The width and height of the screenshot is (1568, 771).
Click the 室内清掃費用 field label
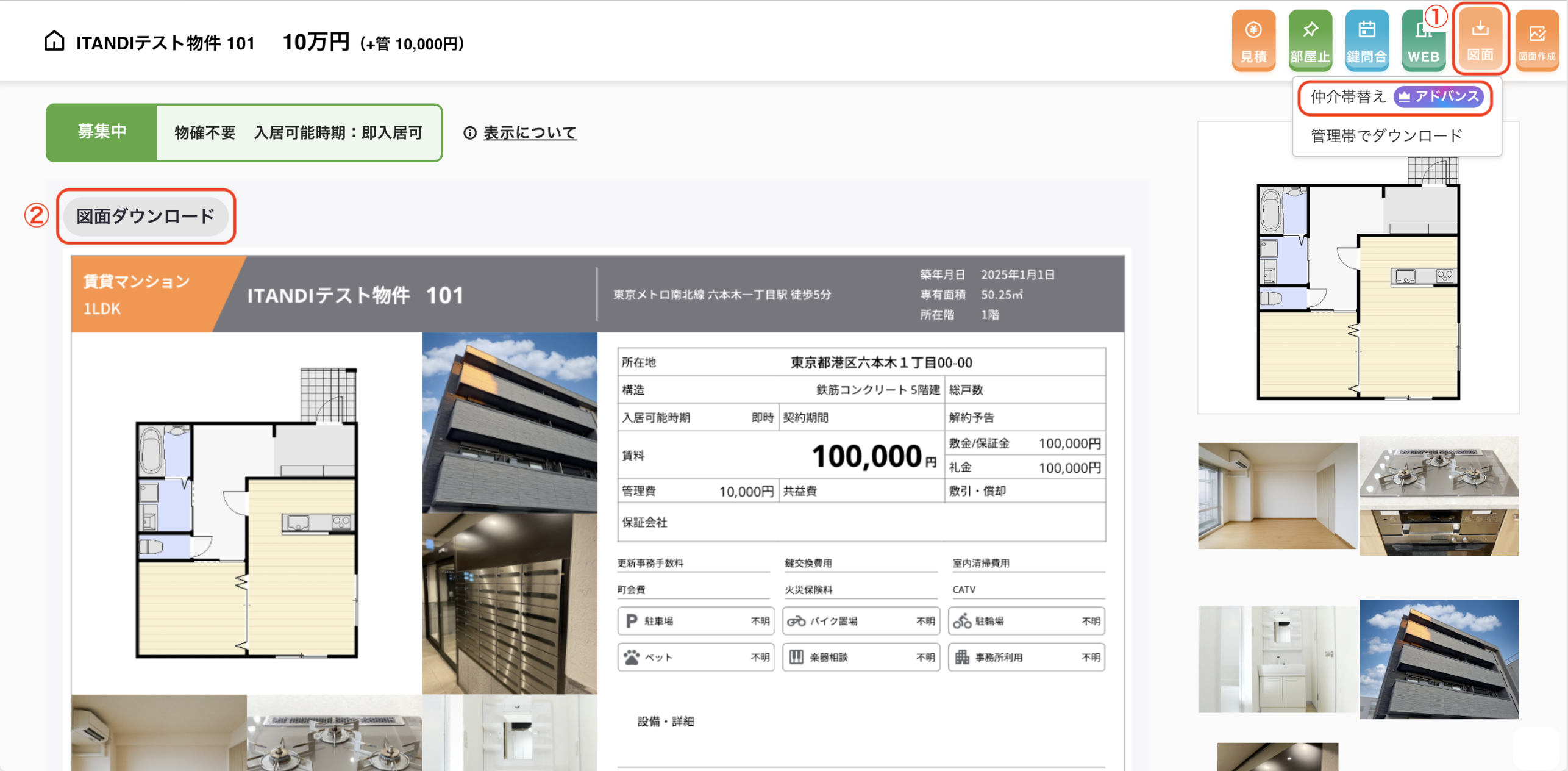click(981, 562)
